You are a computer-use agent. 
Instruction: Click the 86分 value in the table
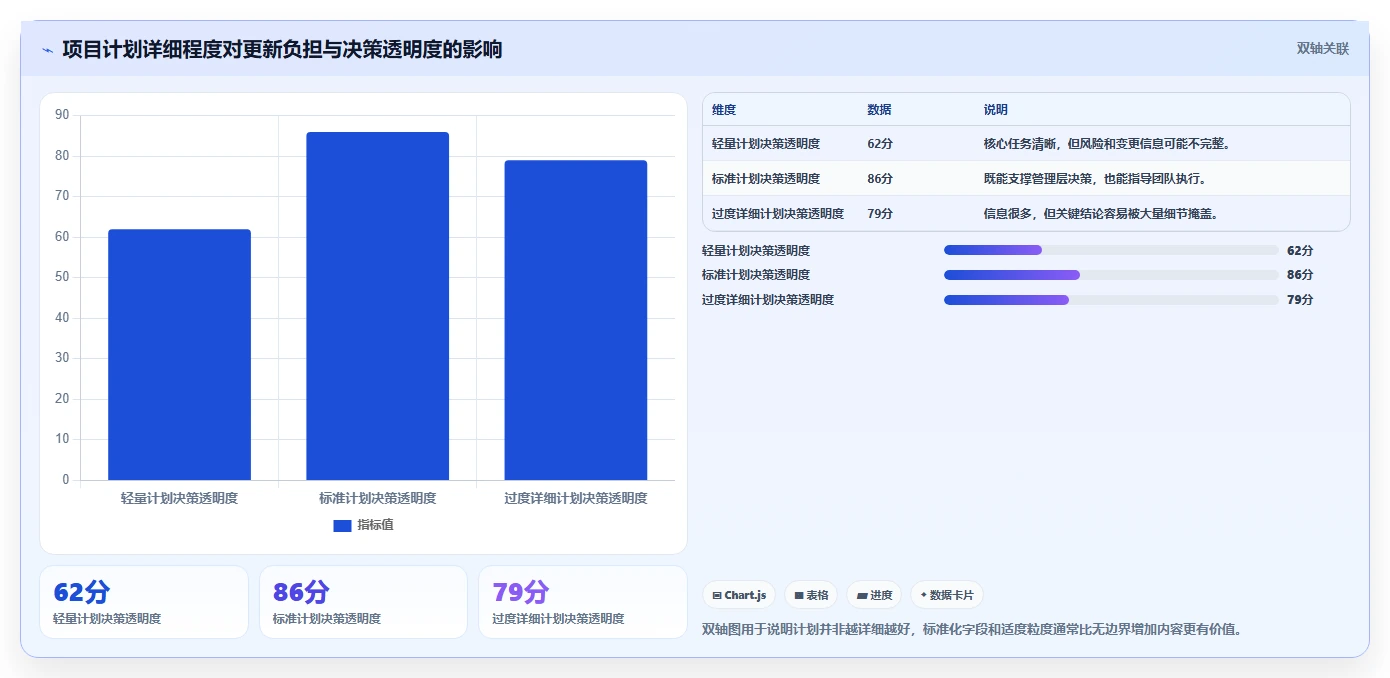pos(880,179)
